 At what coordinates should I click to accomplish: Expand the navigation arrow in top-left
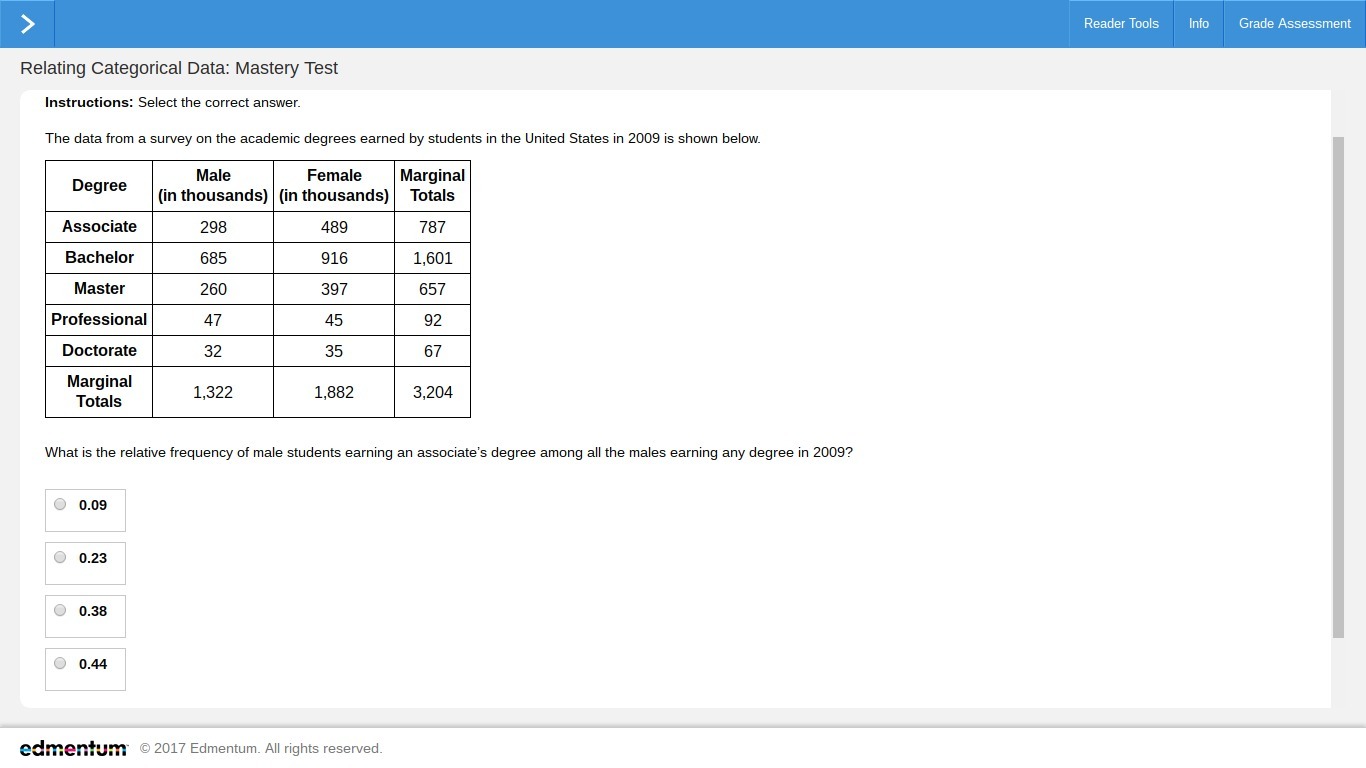[27, 24]
